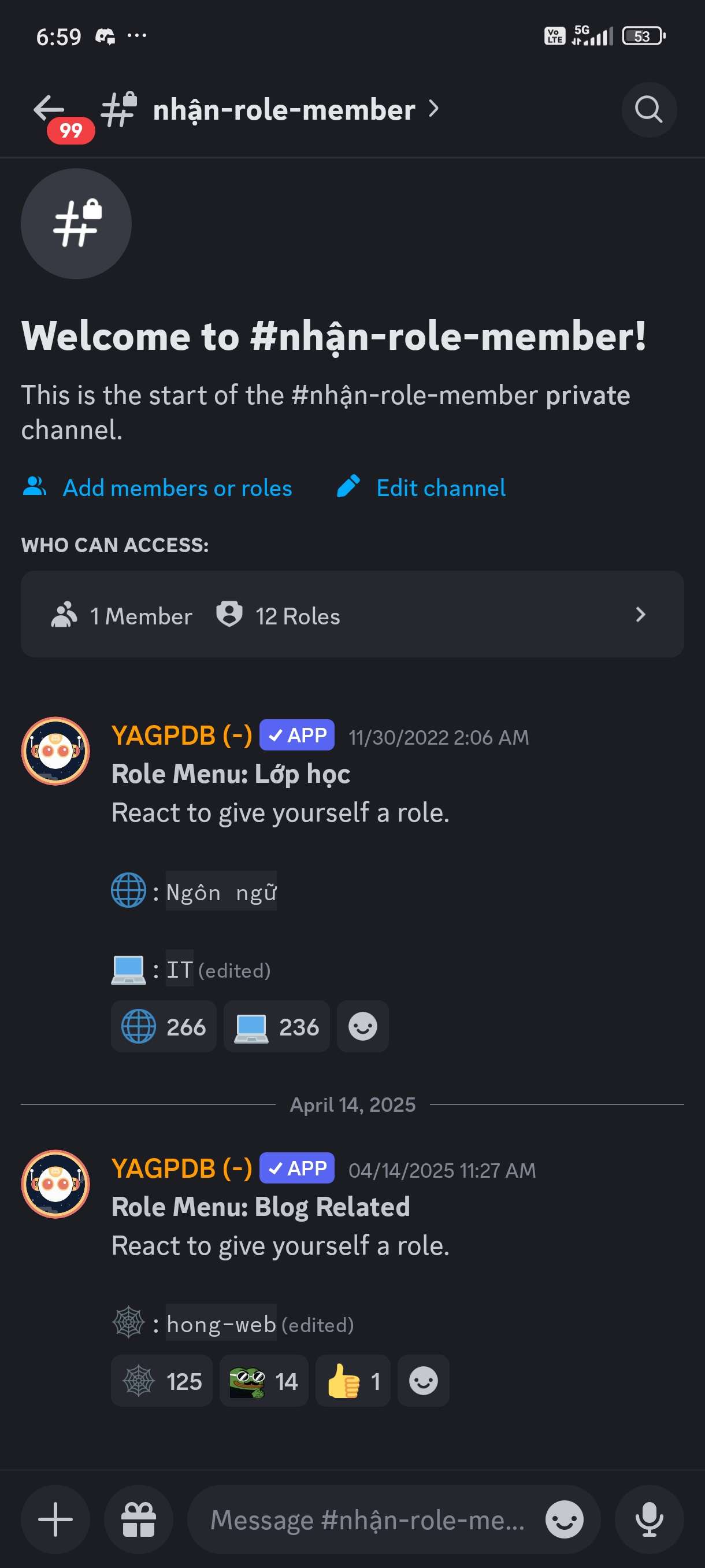Toggle the laptop reaction with 236 count
The width and height of the screenshot is (705, 1568).
tap(277, 1027)
